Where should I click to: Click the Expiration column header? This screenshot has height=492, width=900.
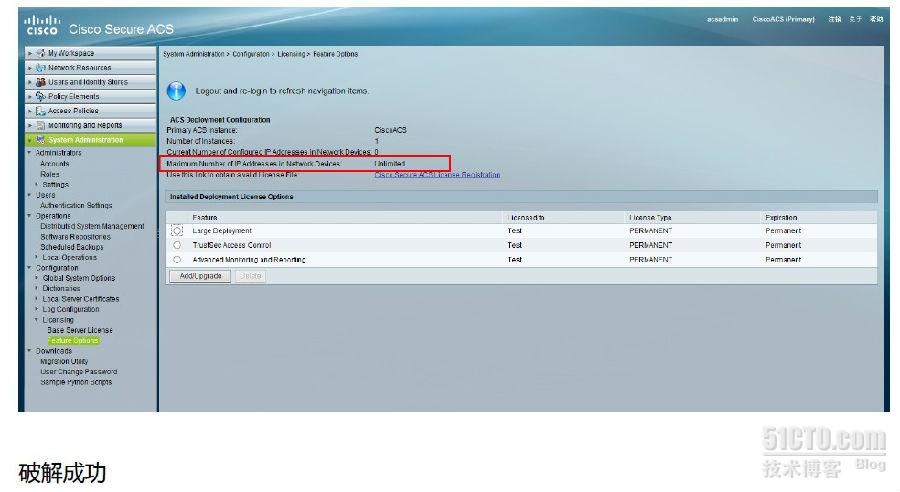click(x=781, y=218)
